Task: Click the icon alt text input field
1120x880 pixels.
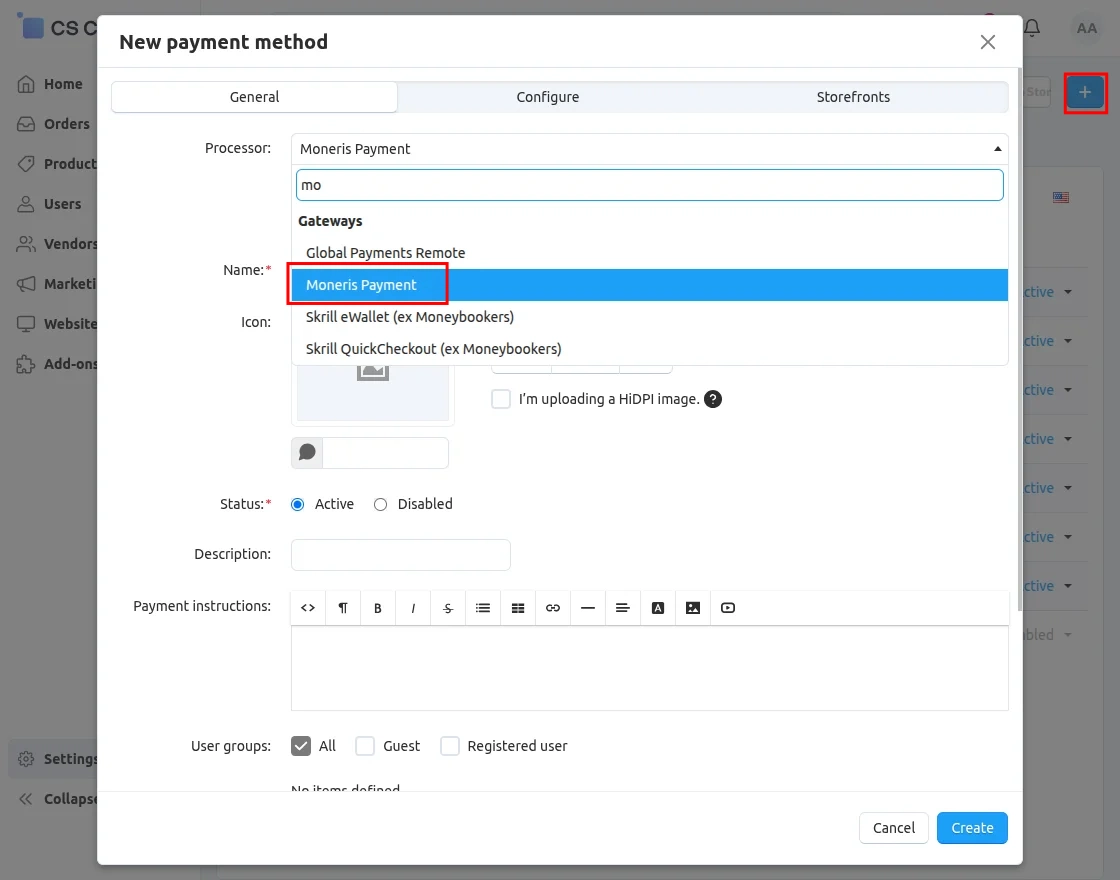Action: point(386,453)
